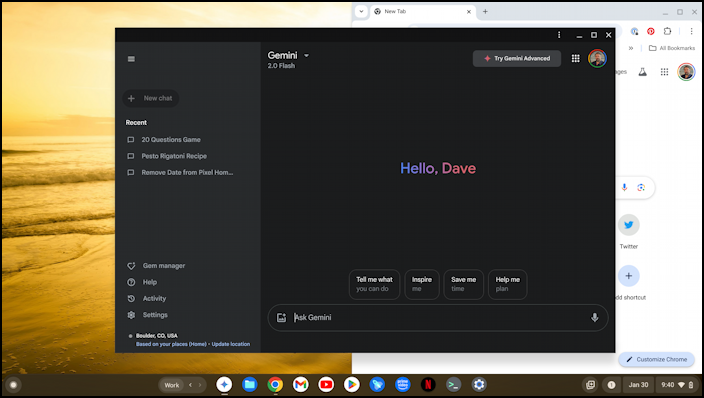Open calendar via Jan 30 date
Viewport: 704px width, 398px height.
pos(638,385)
